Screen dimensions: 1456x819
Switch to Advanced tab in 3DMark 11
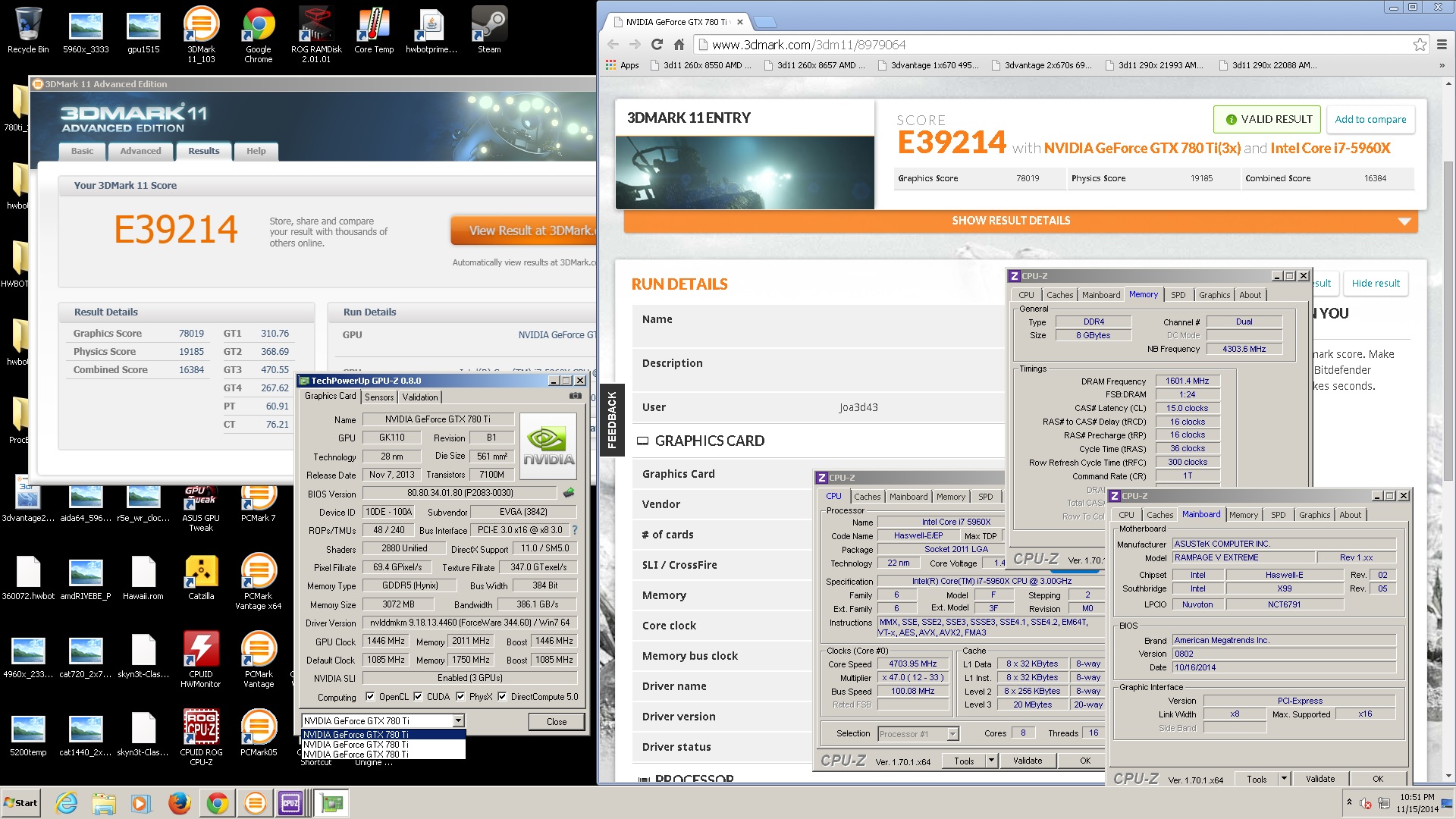coord(140,151)
